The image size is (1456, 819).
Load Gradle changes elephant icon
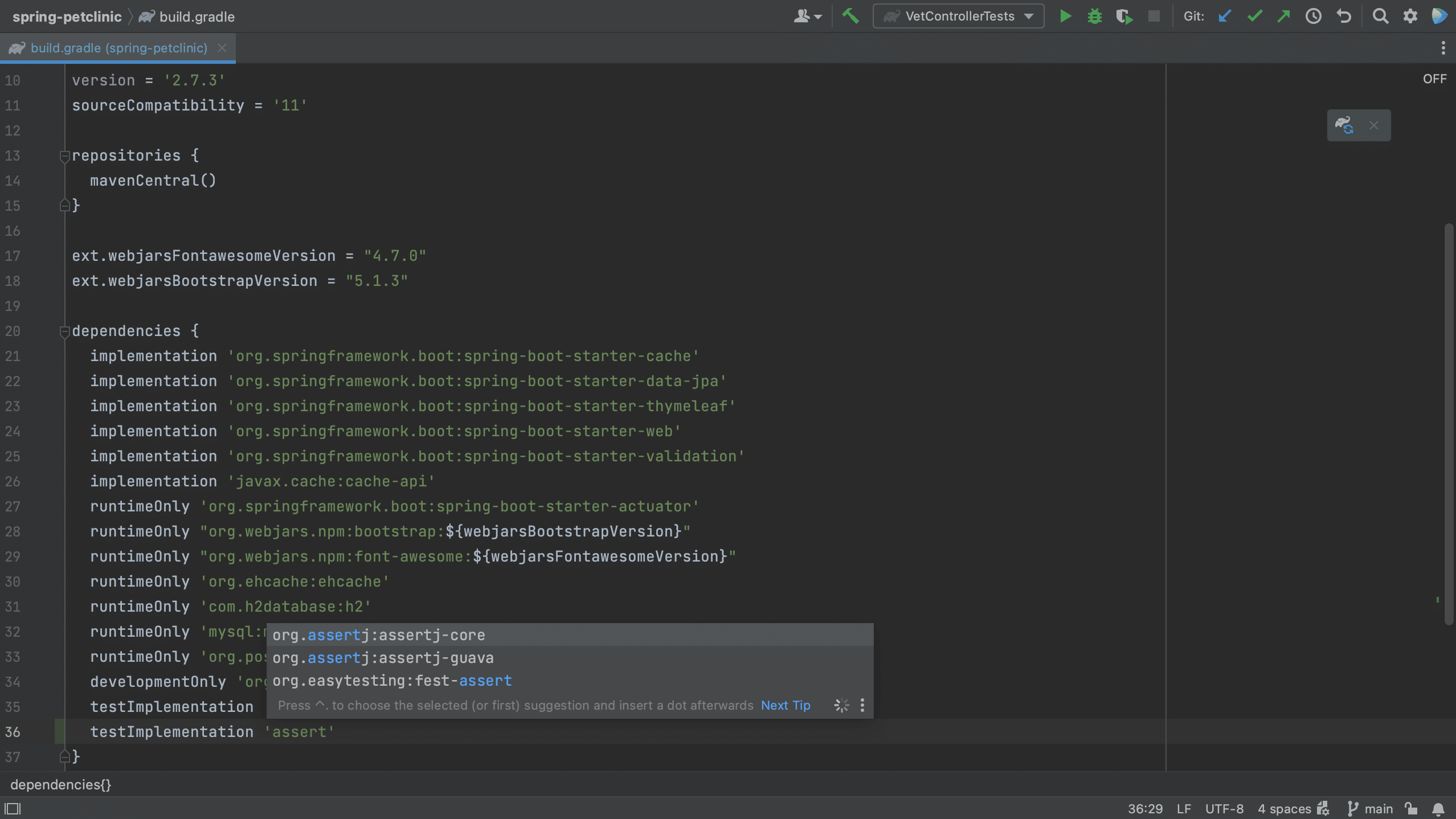[1345, 125]
